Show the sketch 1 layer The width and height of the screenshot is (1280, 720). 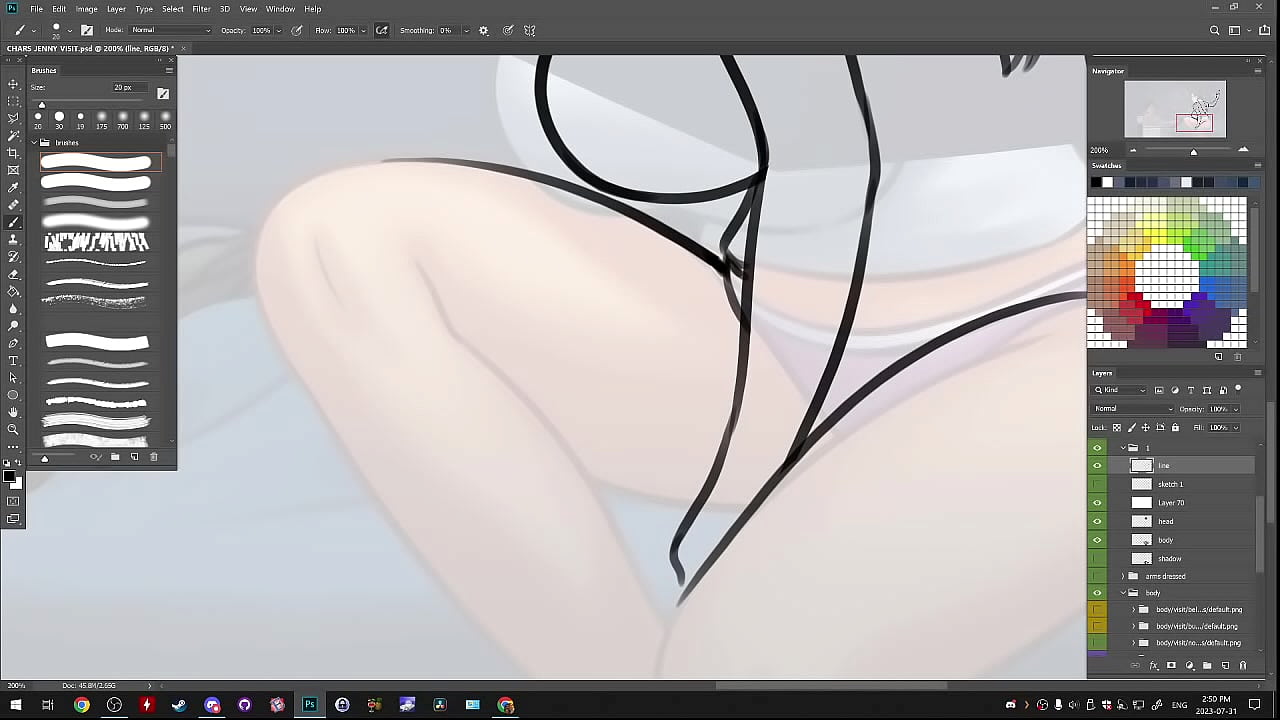tap(1097, 484)
